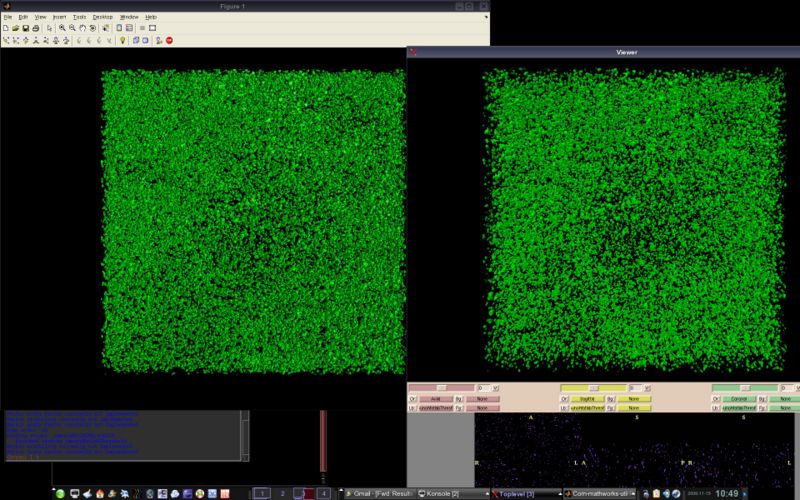800x500 pixels.
Task: Select the Rotate 3D tool
Action: point(92,28)
